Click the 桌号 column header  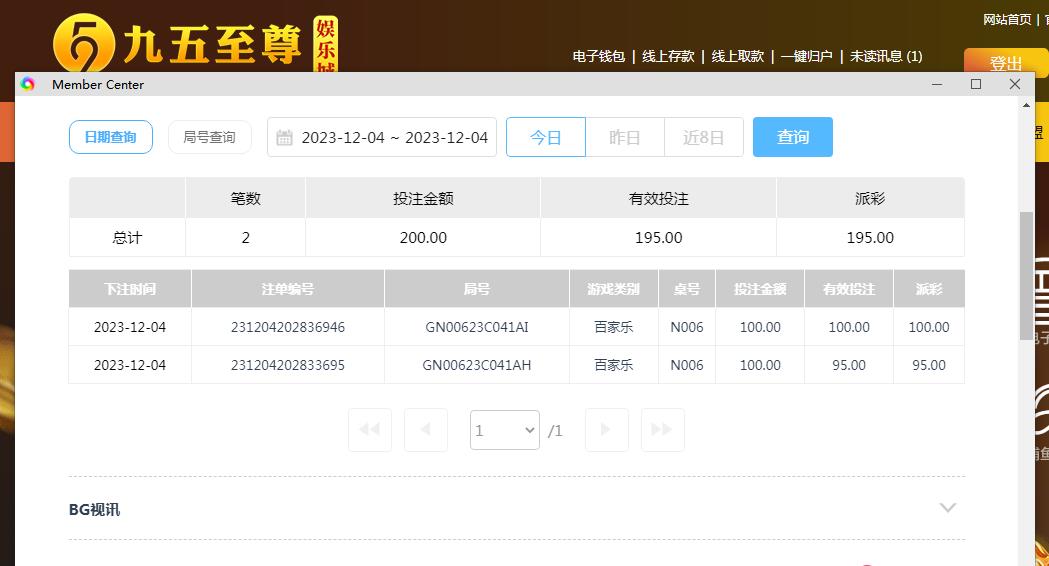[687, 289]
